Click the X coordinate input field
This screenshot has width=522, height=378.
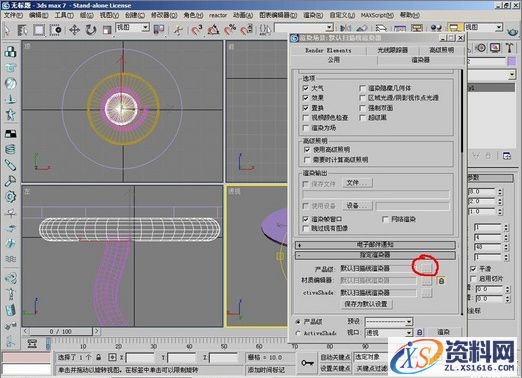[x=139, y=358]
